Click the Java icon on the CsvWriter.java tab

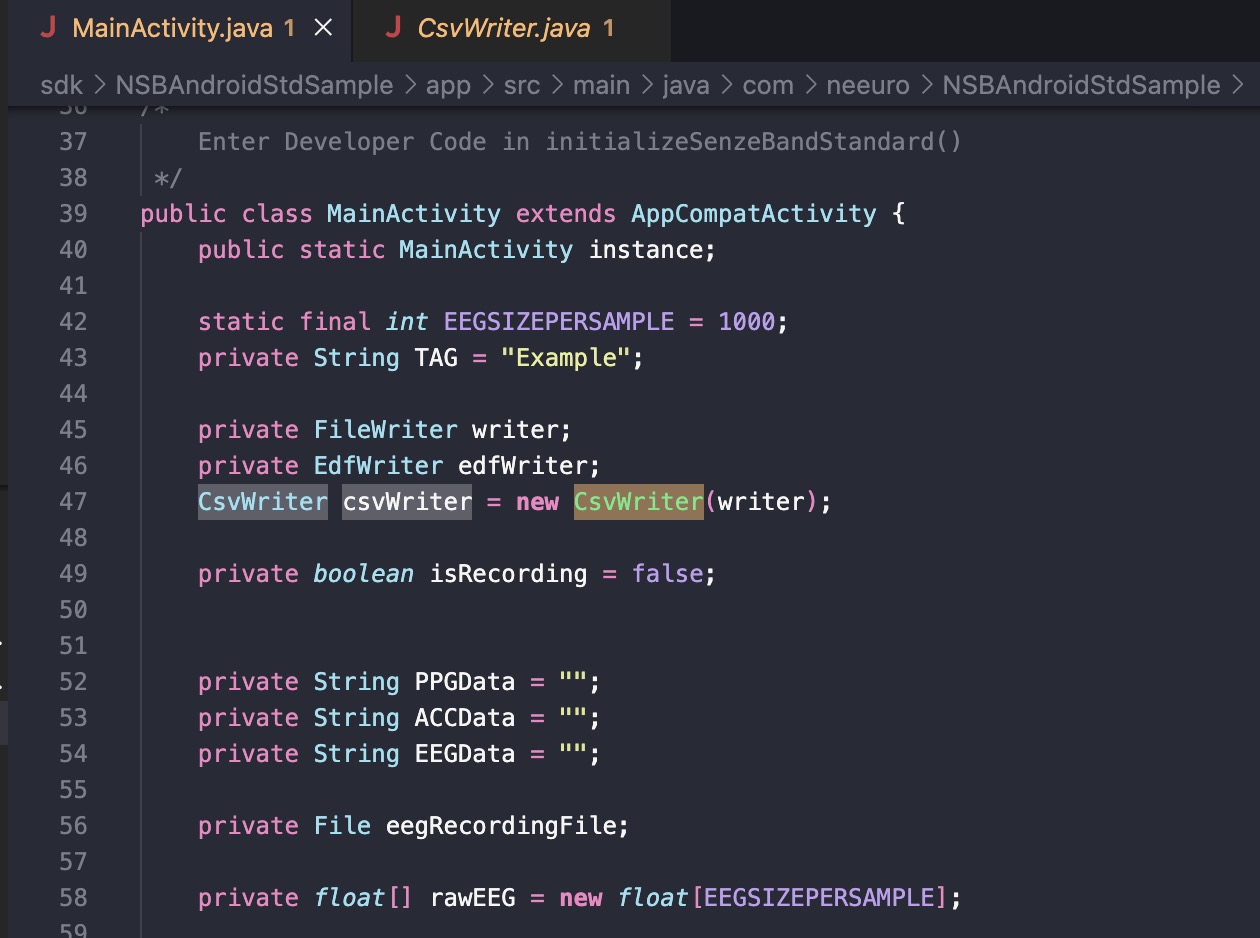pyautogui.click(x=392, y=28)
